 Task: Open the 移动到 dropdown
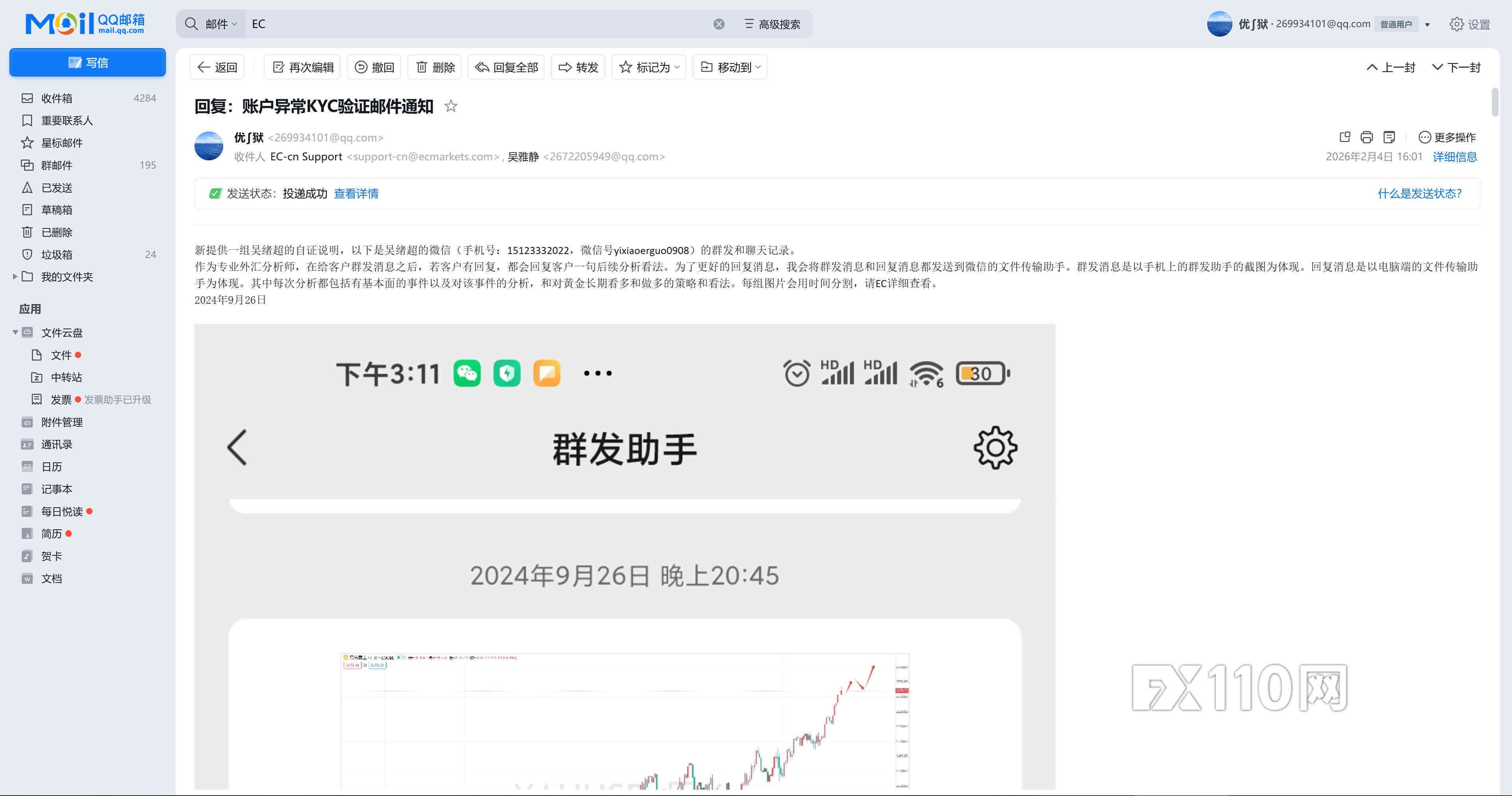pos(730,67)
